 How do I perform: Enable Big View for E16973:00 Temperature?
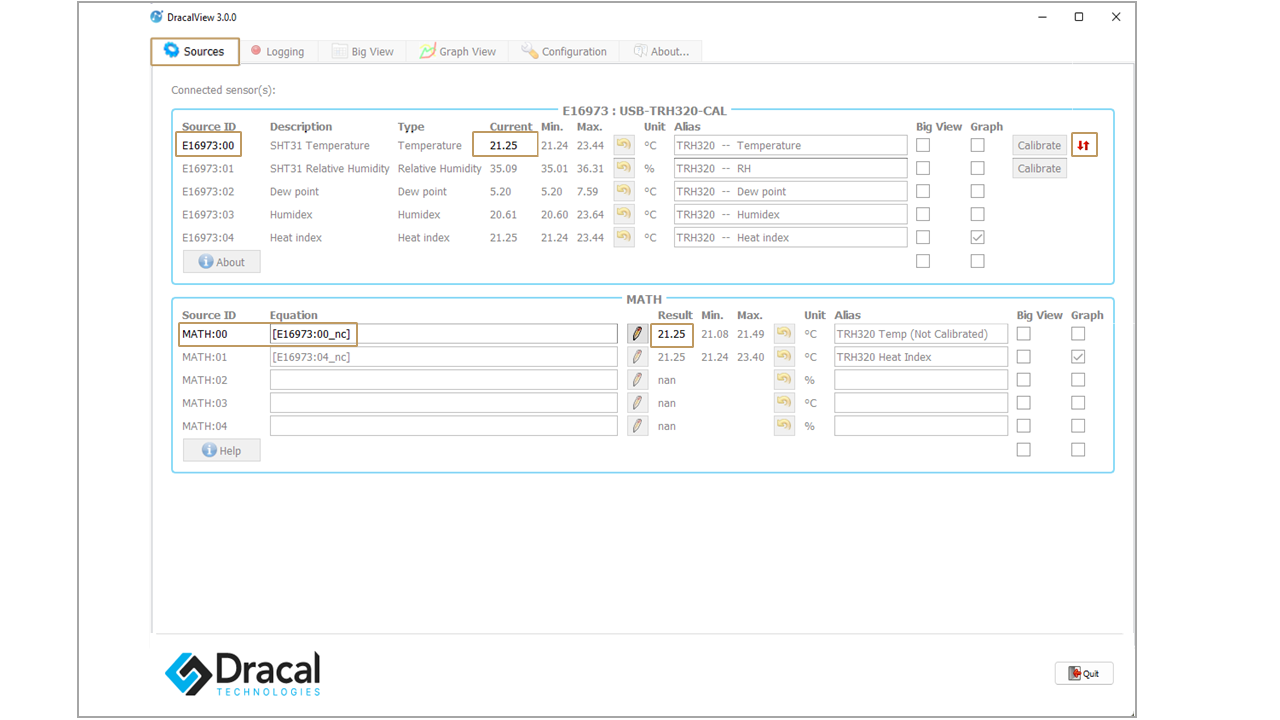pyautogui.click(x=923, y=145)
